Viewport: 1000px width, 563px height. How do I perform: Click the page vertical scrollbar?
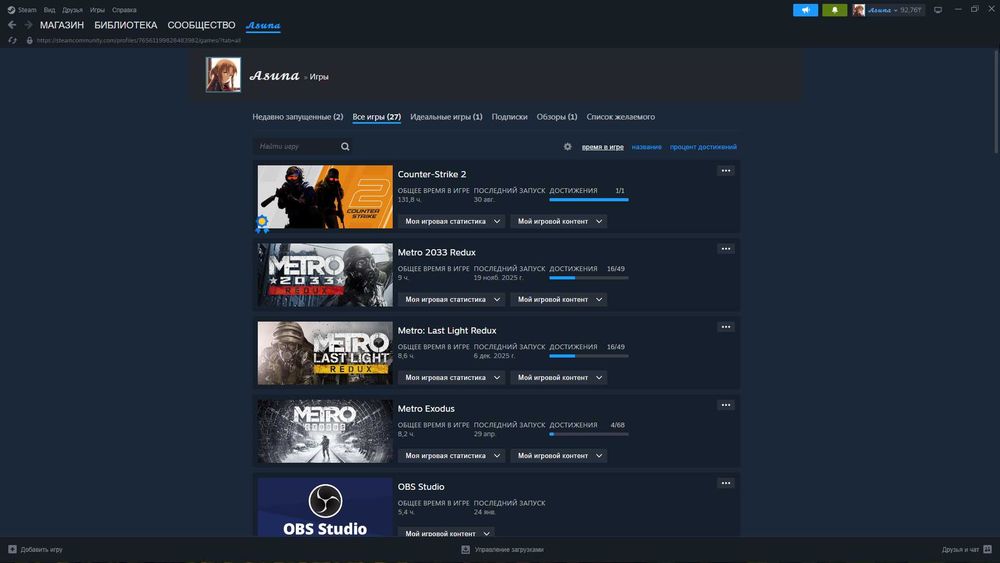tap(996, 101)
